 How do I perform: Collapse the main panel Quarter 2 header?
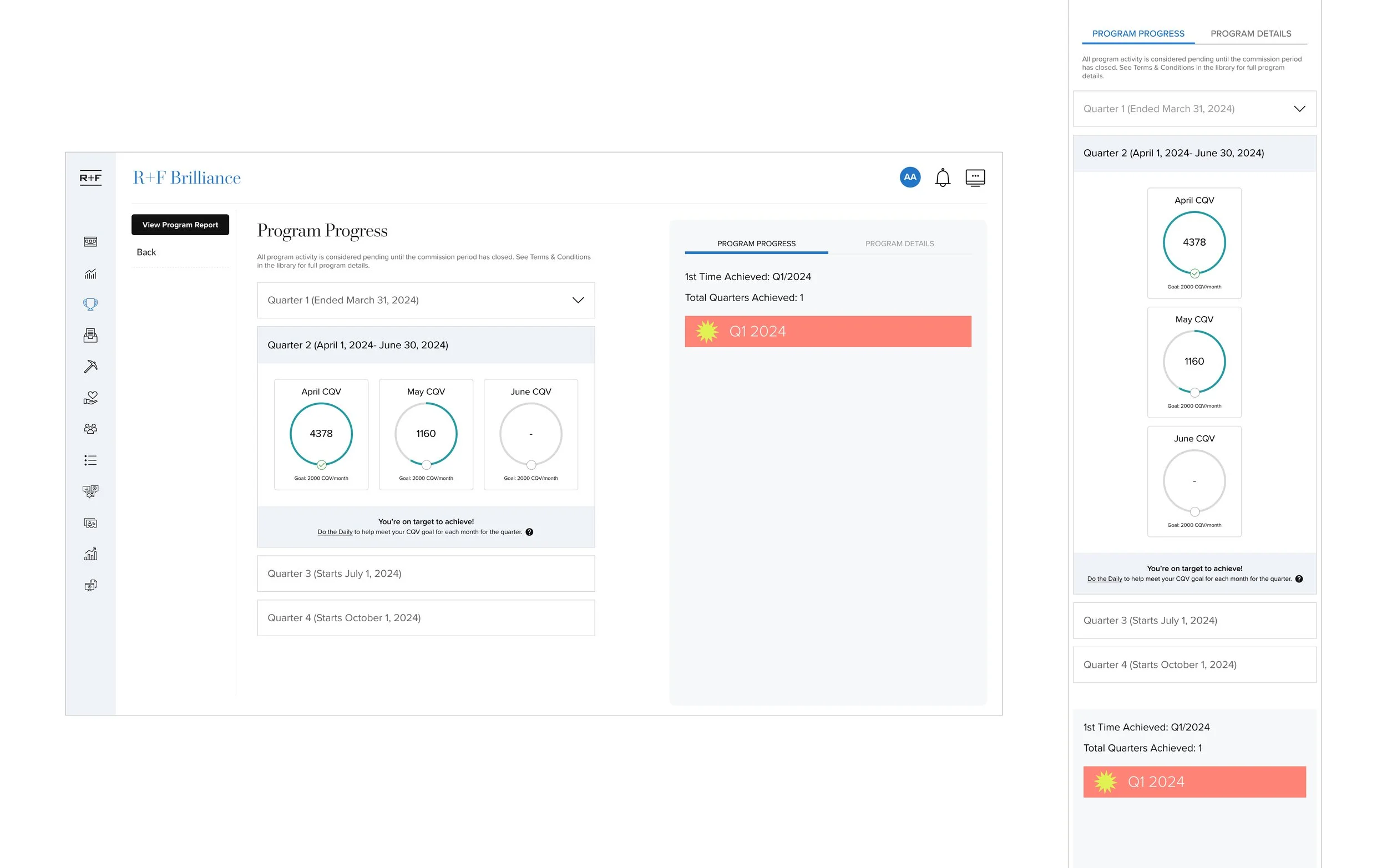426,345
